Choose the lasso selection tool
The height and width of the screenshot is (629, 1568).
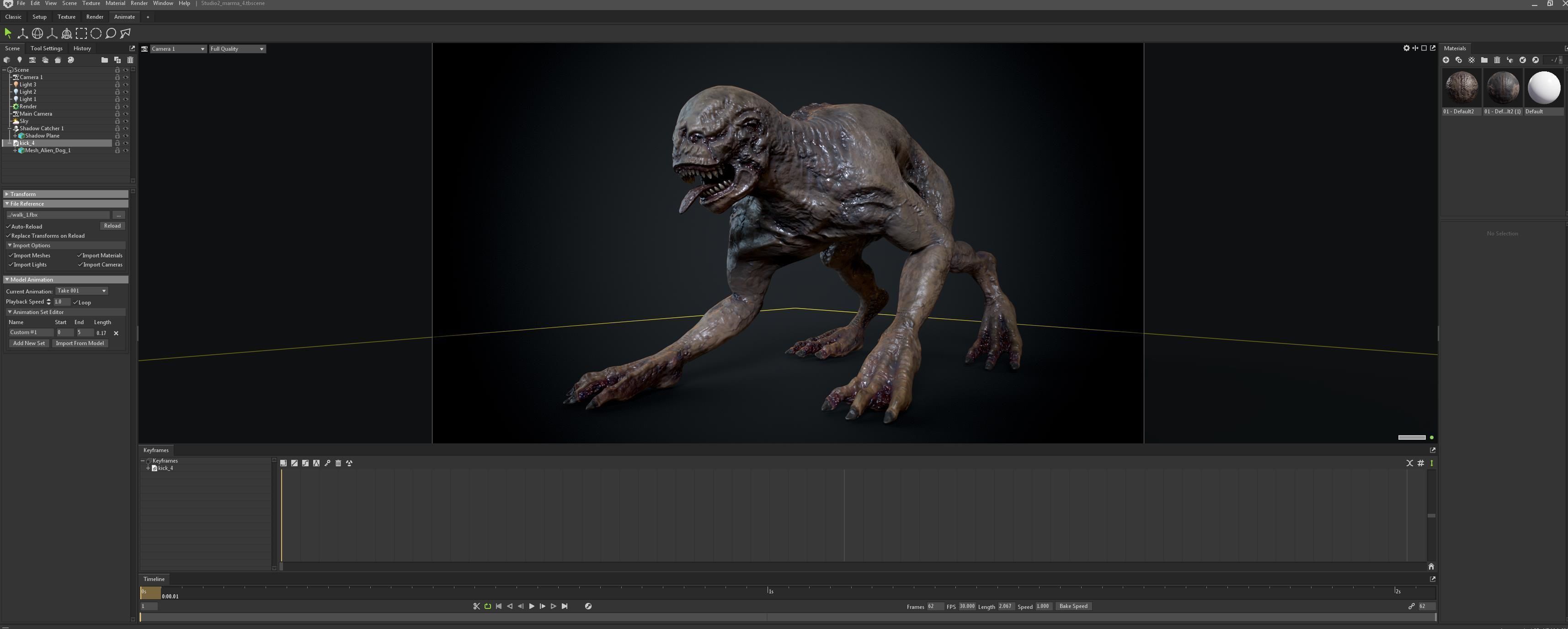(x=110, y=34)
